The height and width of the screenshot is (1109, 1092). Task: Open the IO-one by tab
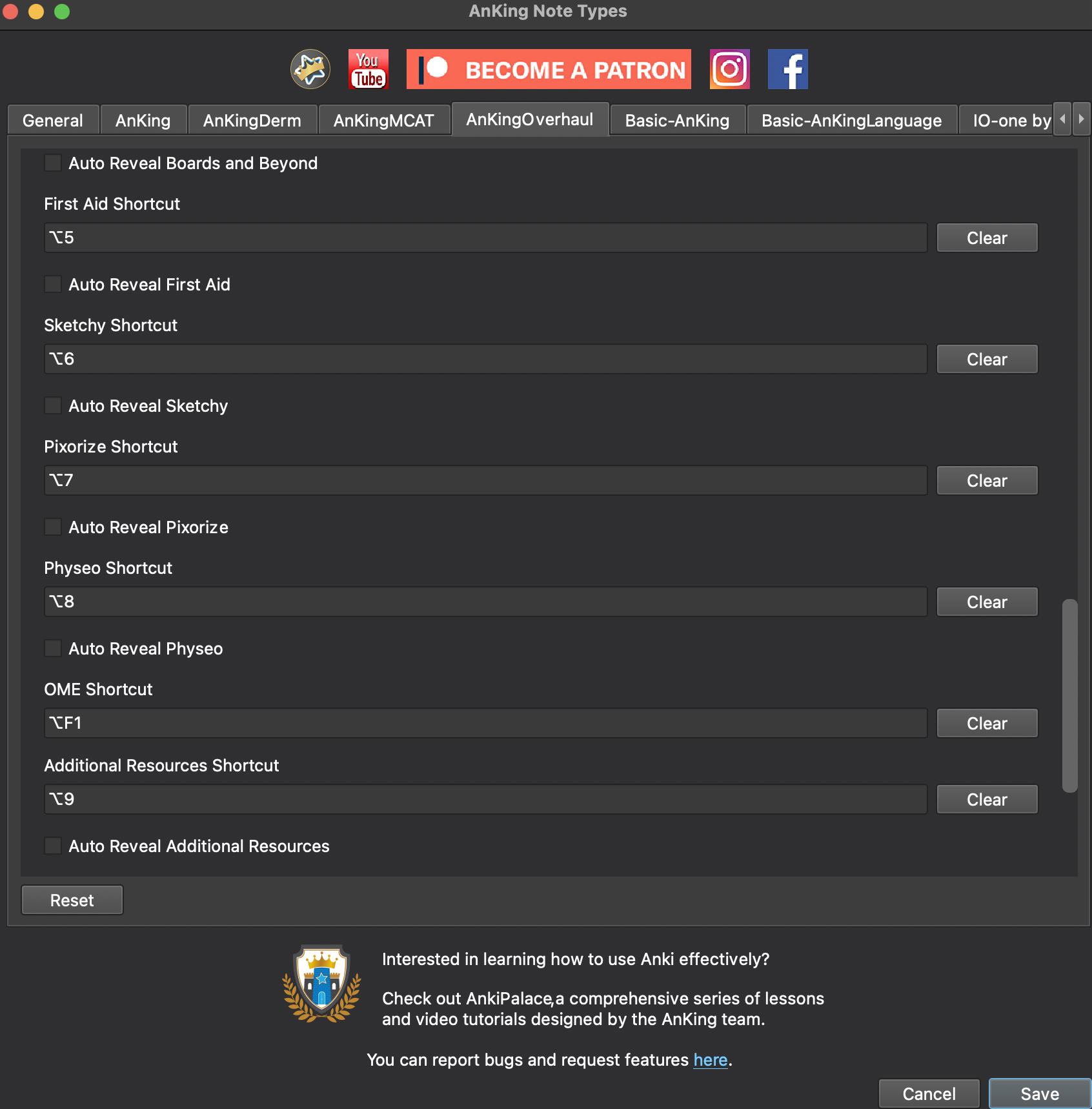(1007, 120)
